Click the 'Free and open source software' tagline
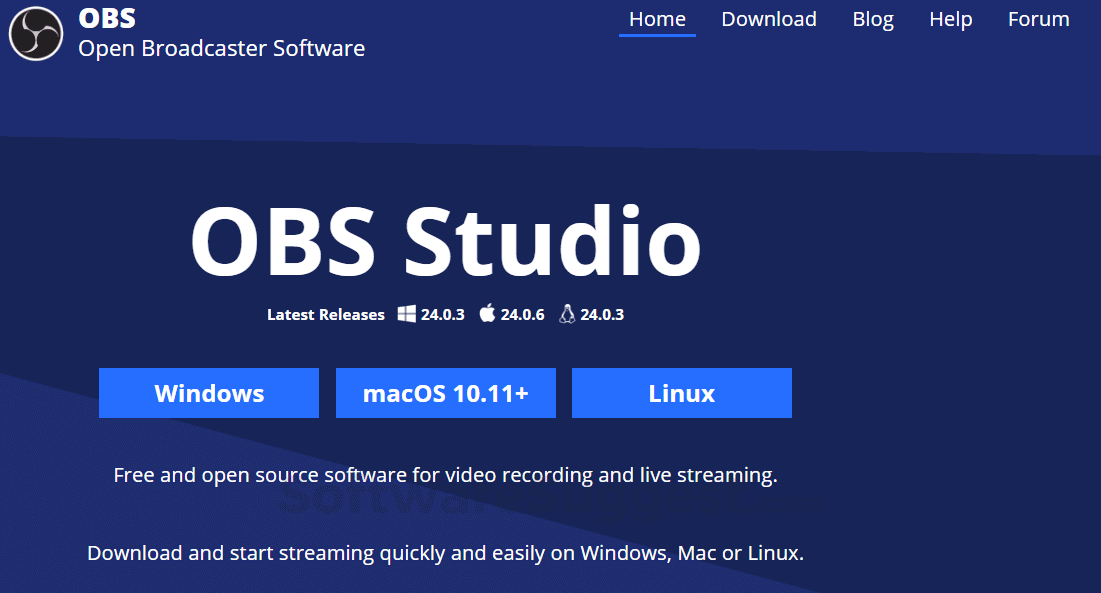The width and height of the screenshot is (1101, 593). pyautogui.click(x=446, y=475)
